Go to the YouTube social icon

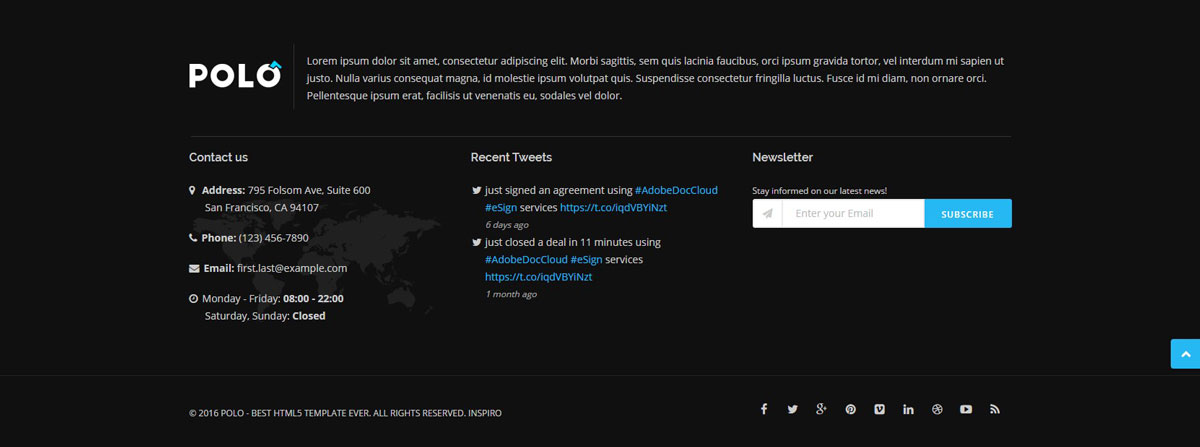pyautogui.click(x=966, y=409)
